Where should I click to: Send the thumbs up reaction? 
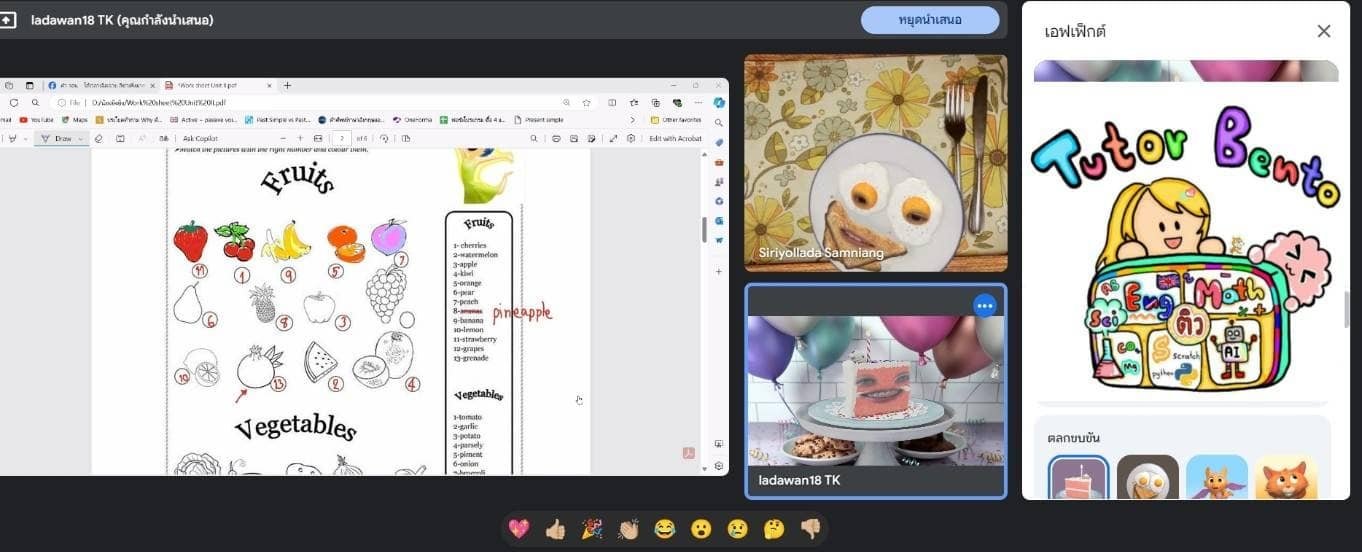tap(555, 529)
